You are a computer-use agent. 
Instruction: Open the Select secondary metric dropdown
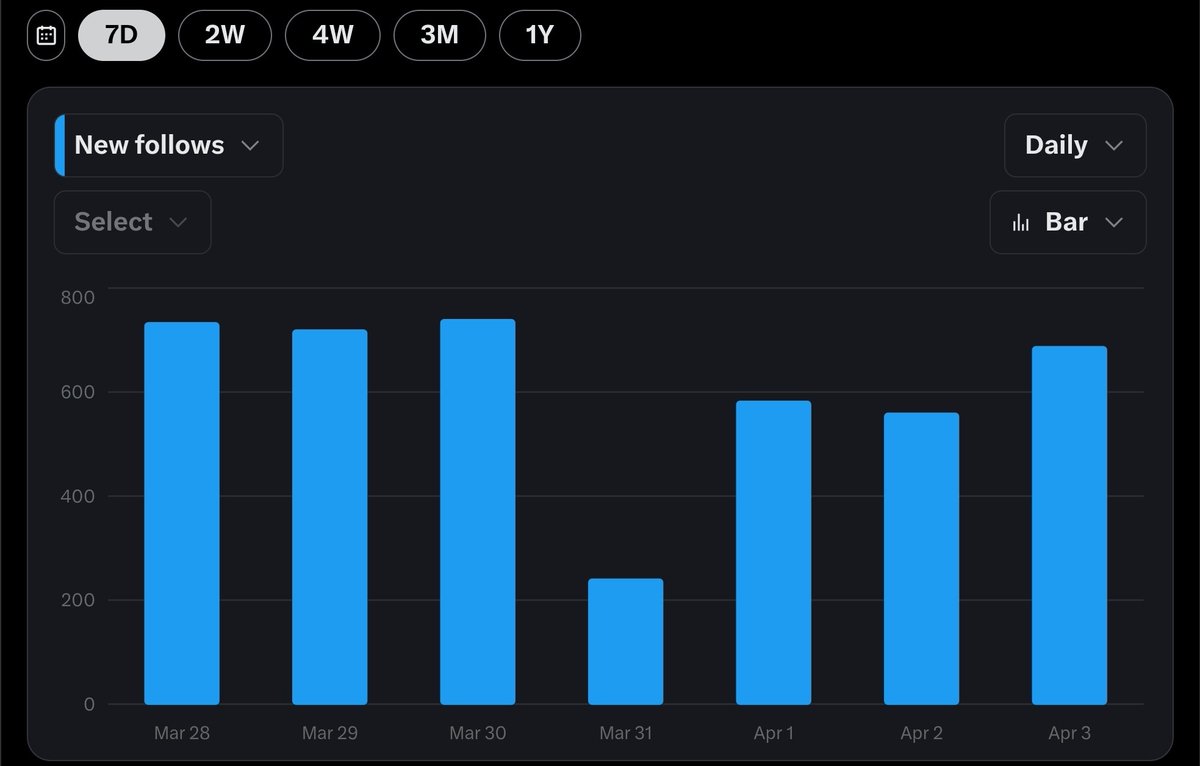tap(132, 222)
